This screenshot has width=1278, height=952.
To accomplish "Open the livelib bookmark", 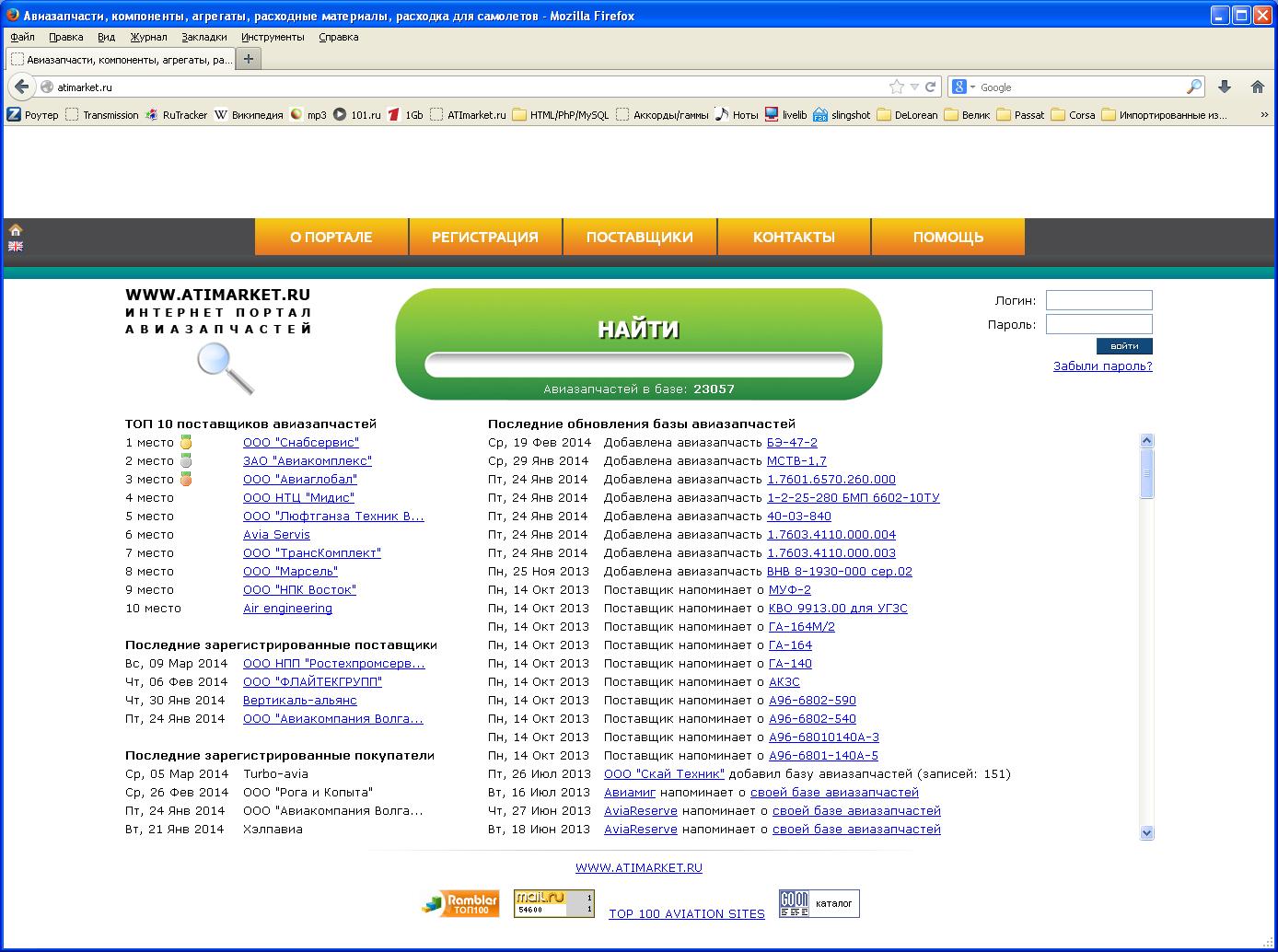I will point(785,115).
